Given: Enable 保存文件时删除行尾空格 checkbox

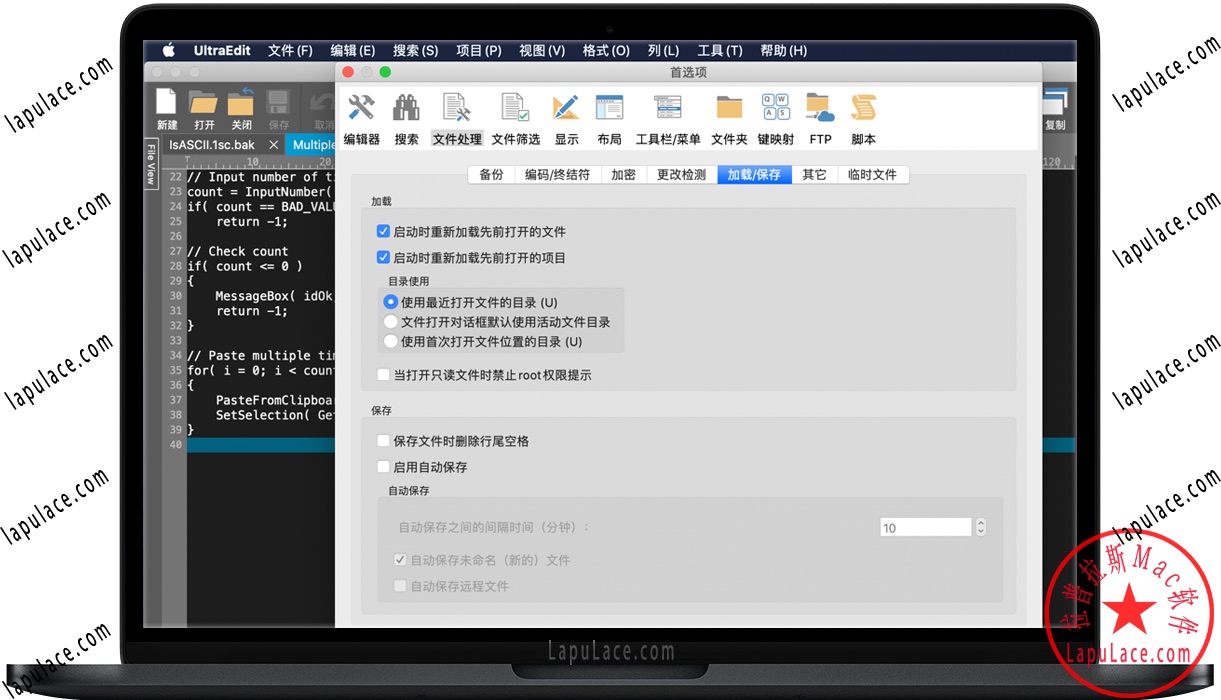Looking at the screenshot, I should click(383, 441).
